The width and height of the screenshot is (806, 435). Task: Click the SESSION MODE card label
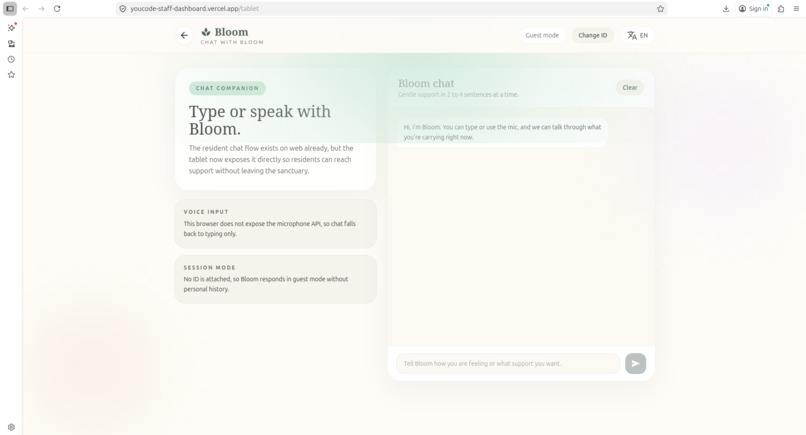(209, 267)
